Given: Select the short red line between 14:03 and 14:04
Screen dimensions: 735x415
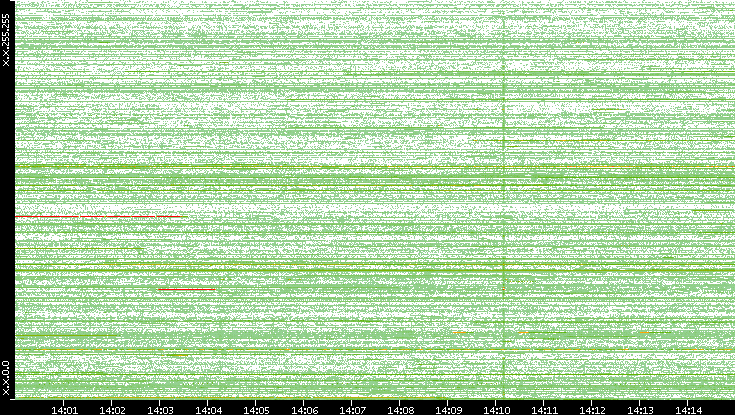Looking at the screenshot, I should coord(187,290).
